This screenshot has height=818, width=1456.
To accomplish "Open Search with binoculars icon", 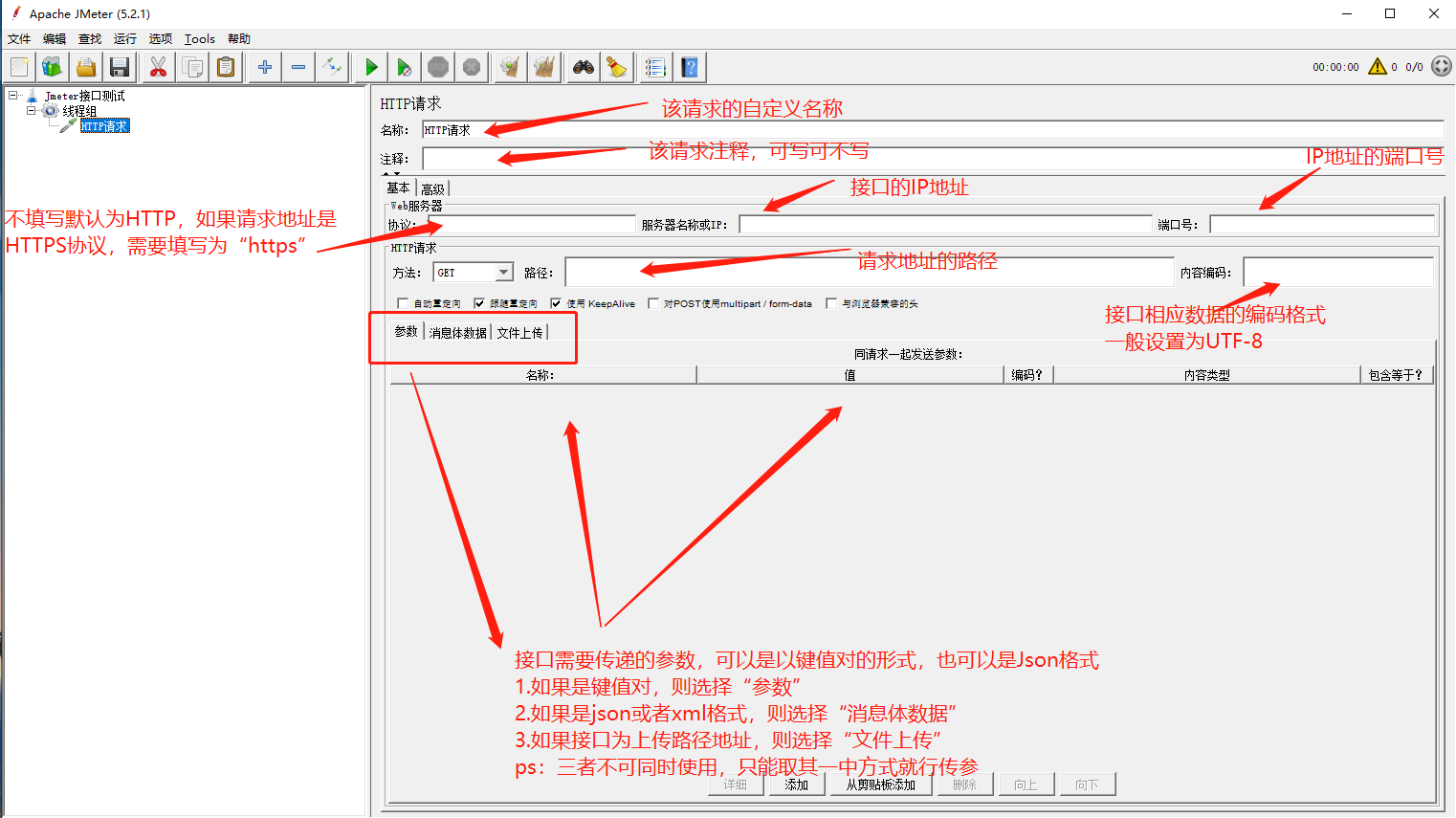I will point(584,67).
